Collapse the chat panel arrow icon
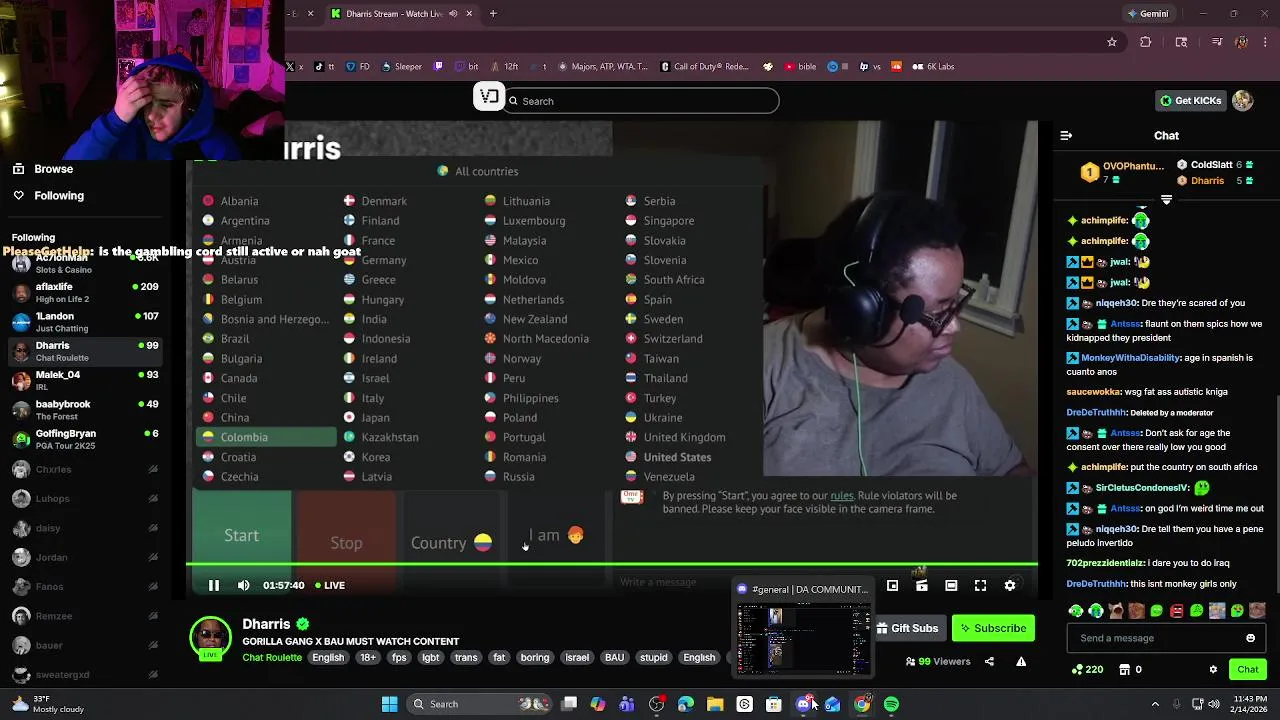The width and height of the screenshot is (1280, 720). coord(1066,135)
